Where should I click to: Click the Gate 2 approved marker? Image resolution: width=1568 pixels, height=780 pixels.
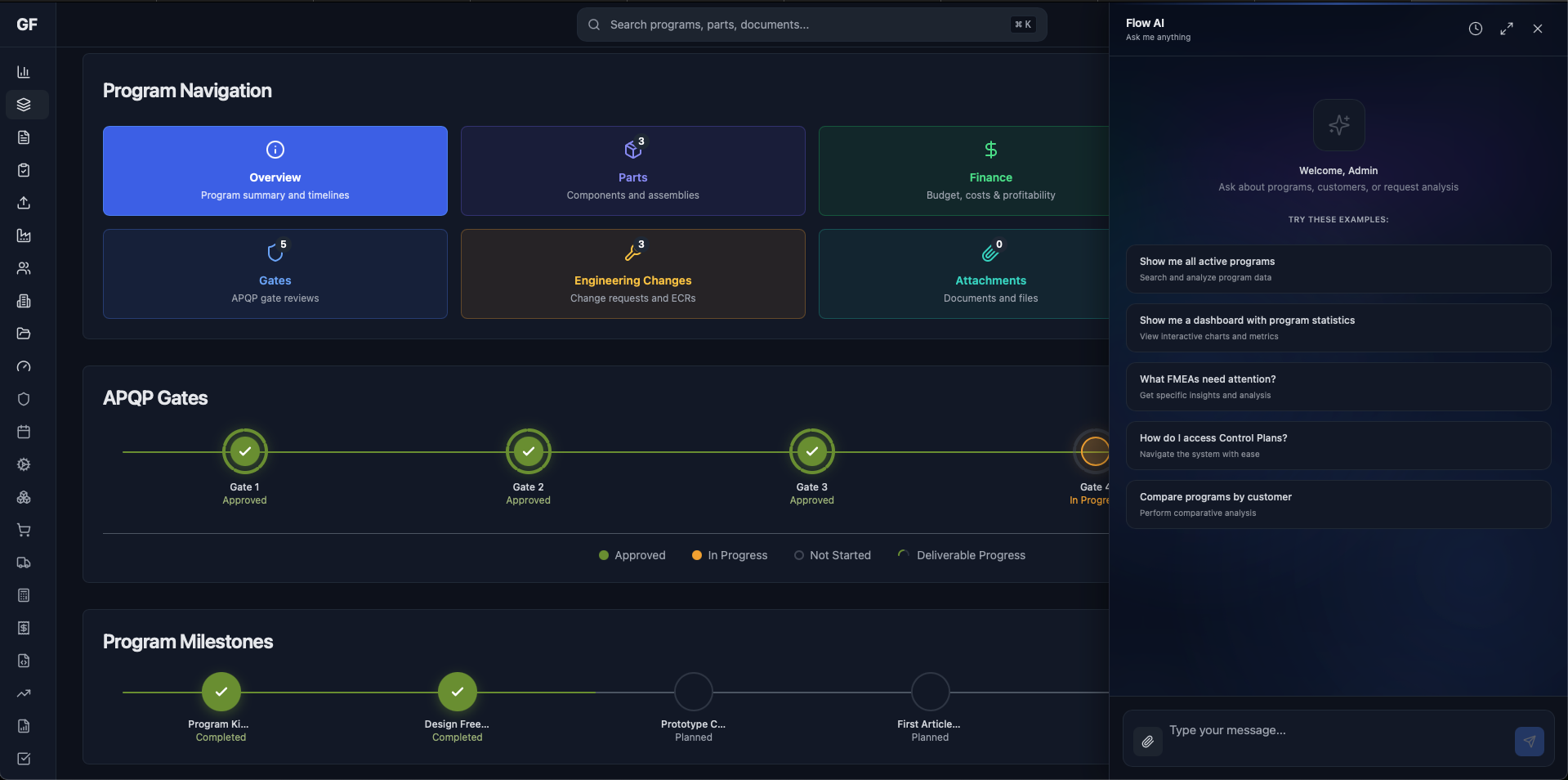528,451
